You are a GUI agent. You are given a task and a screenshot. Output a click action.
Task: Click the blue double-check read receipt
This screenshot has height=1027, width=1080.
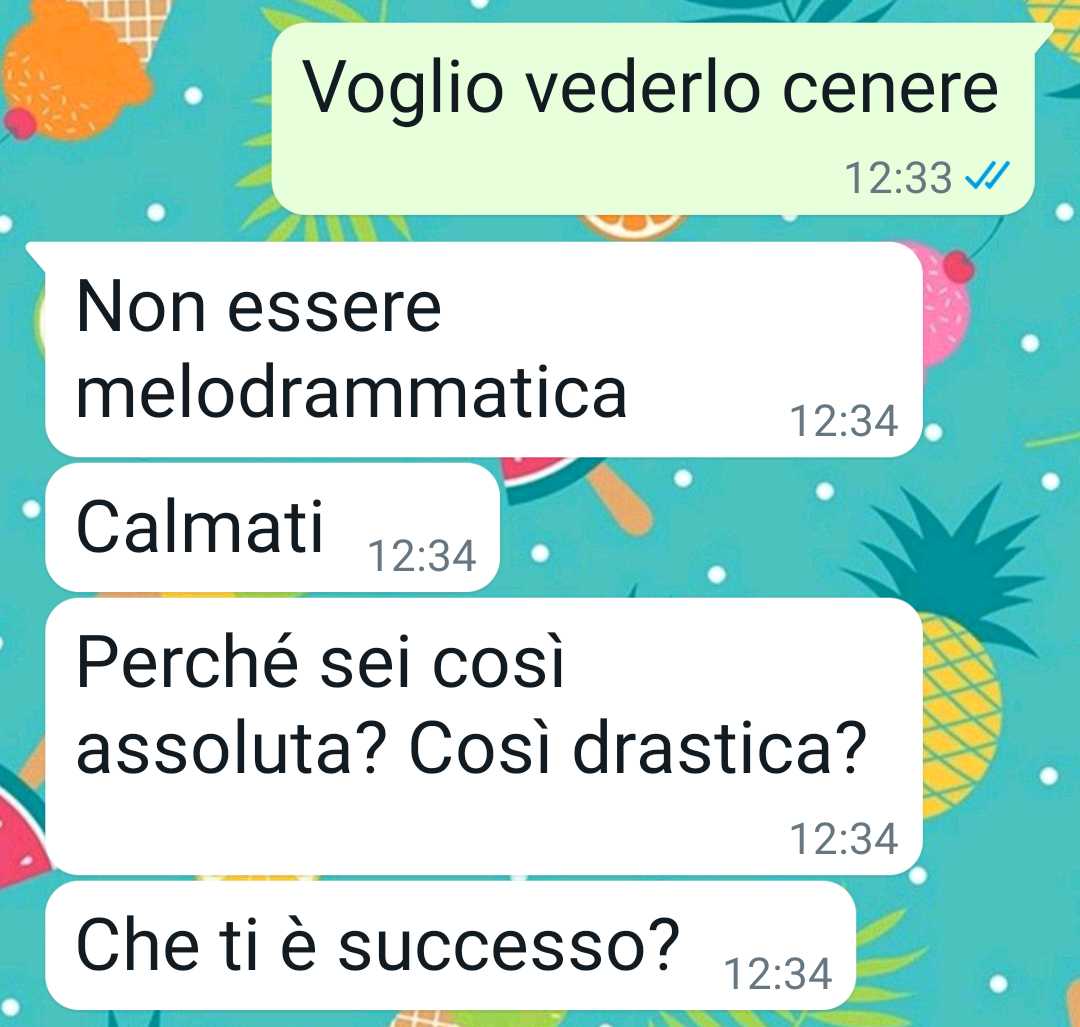[987, 176]
